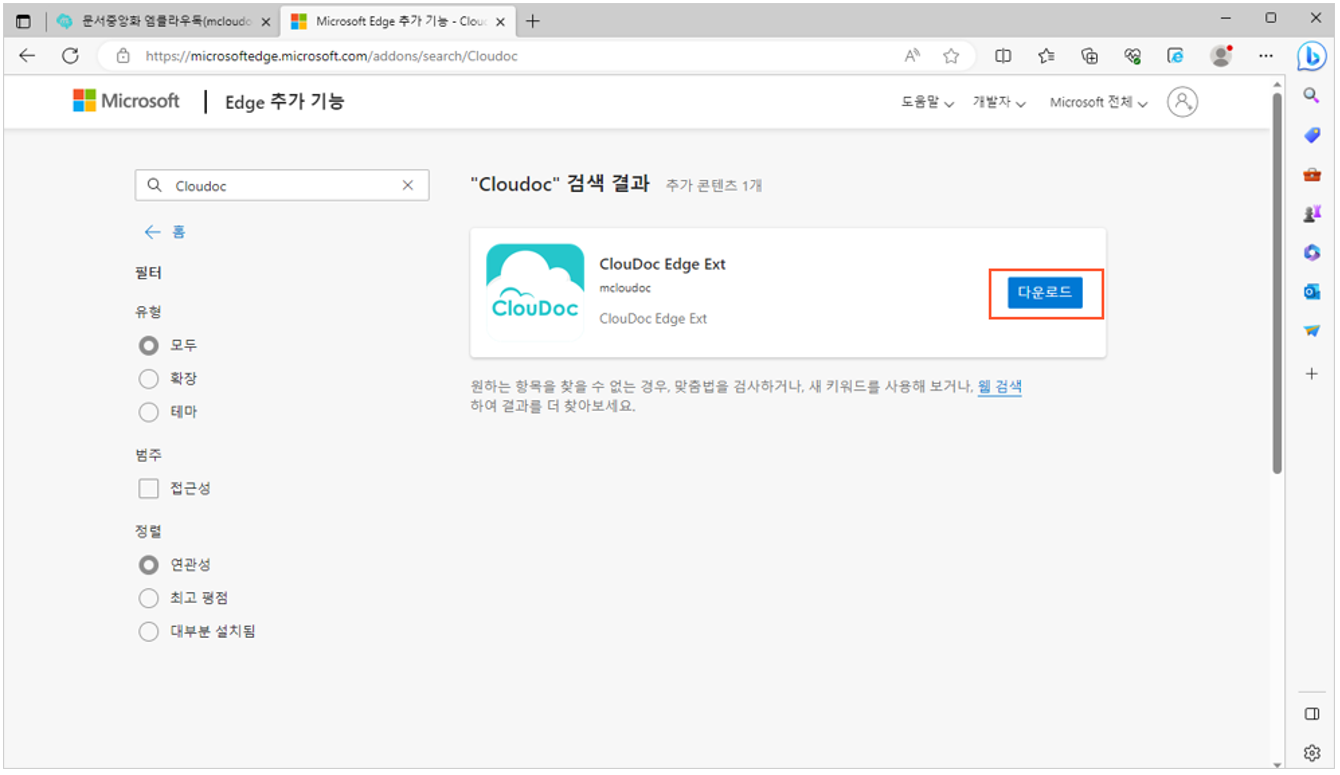
Task: Click the ClouDoc extension logo thumbnail
Action: click(x=535, y=292)
